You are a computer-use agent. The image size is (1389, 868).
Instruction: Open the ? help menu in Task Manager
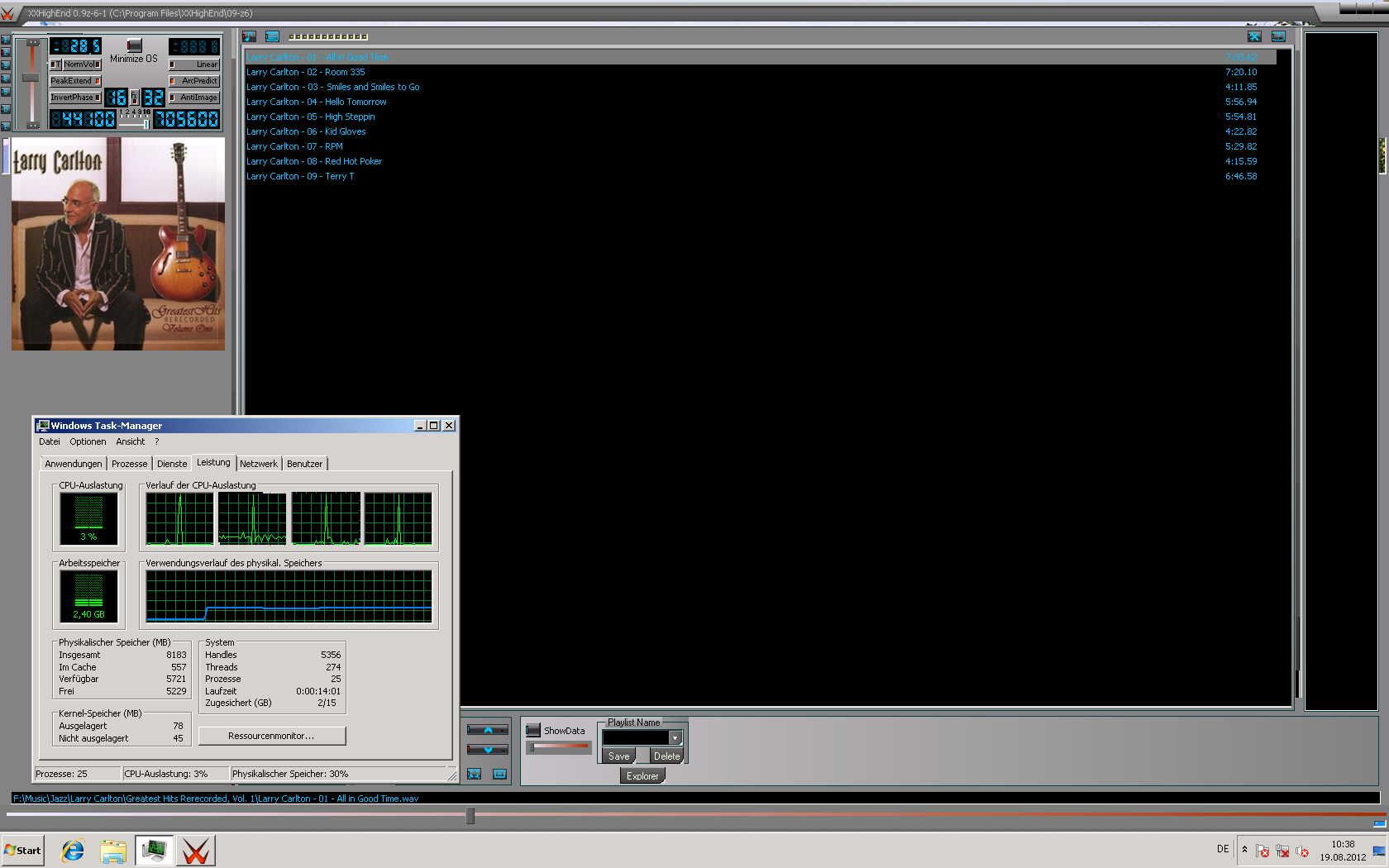157,441
